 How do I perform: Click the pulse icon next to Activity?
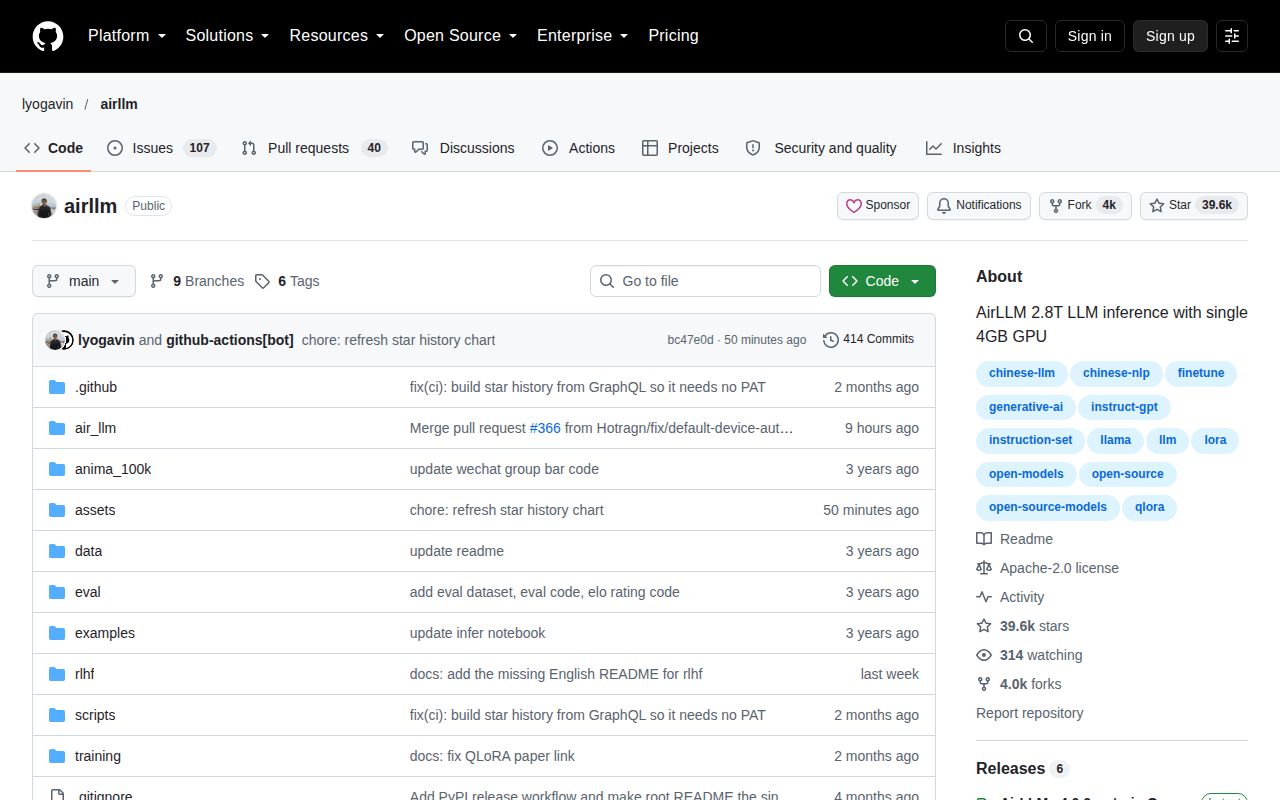[x=984, y=597]
